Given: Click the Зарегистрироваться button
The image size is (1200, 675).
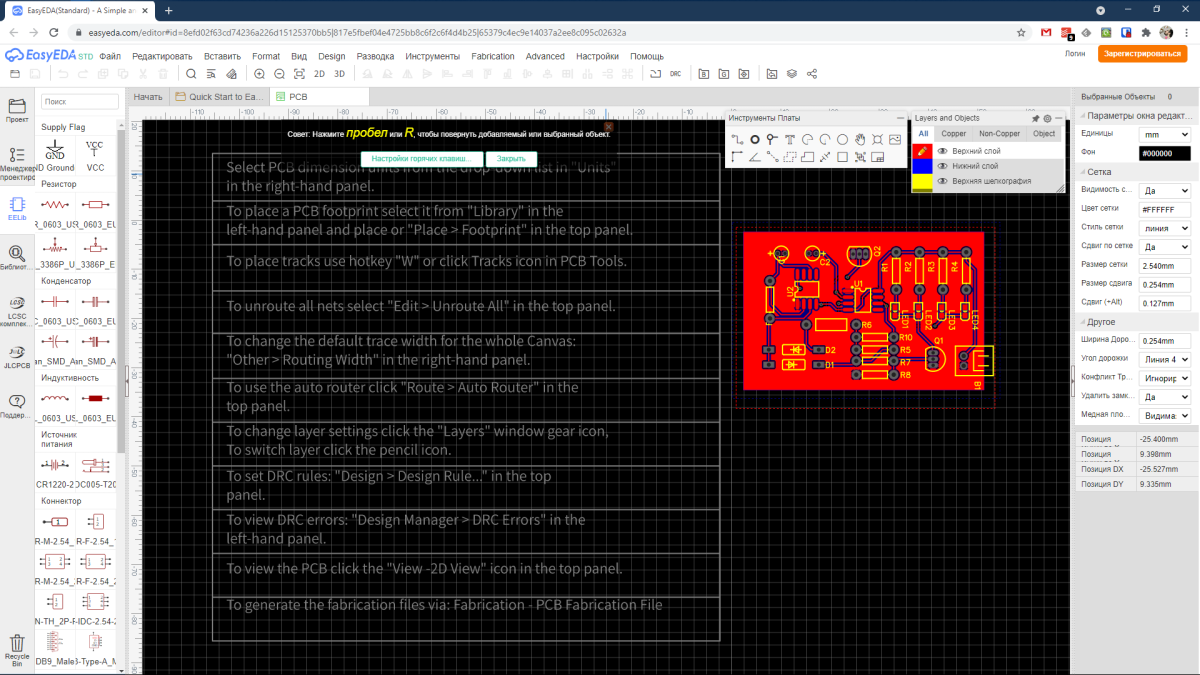Looking at the screenshot, I should (1142, 54).
